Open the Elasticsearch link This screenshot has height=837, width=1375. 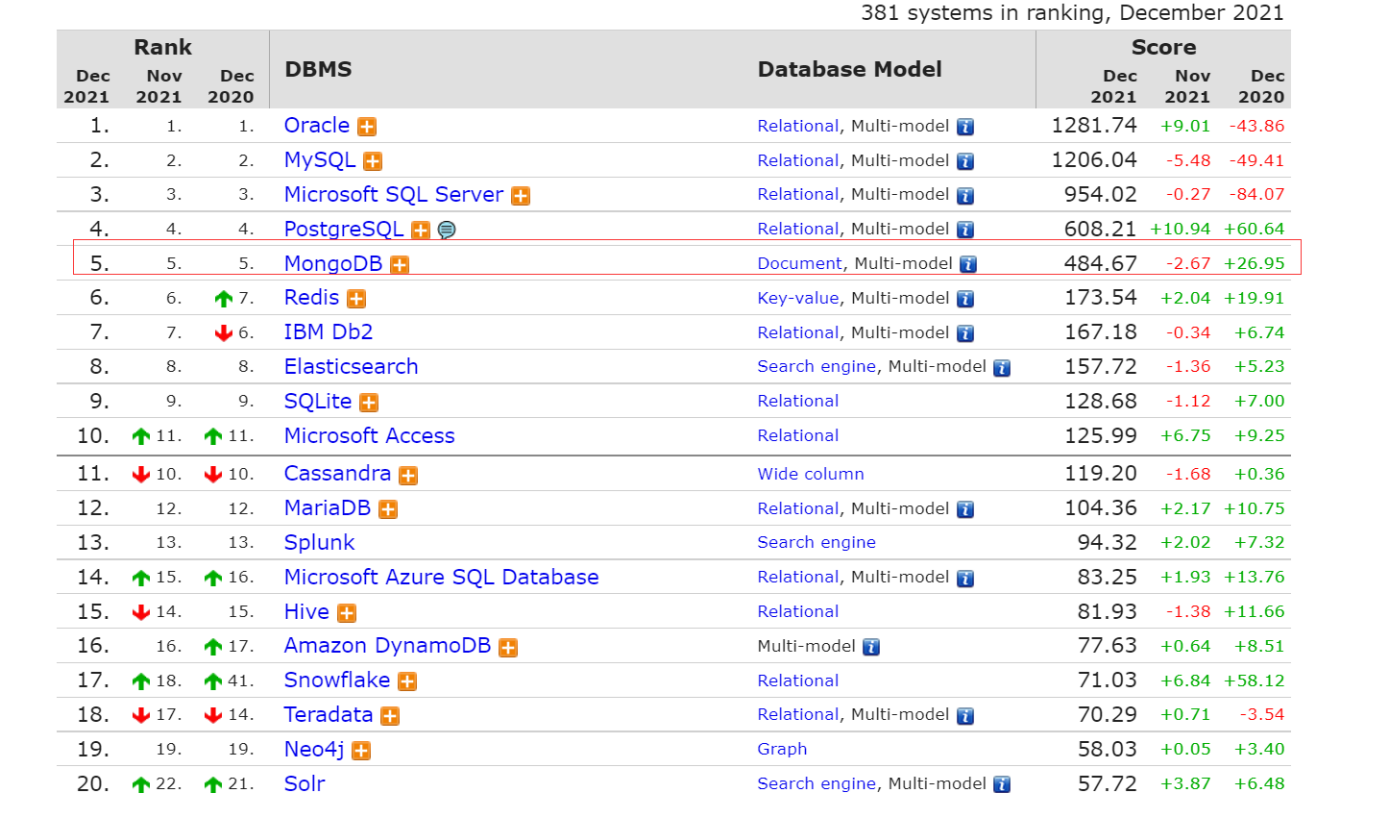[x=351, y=366]
